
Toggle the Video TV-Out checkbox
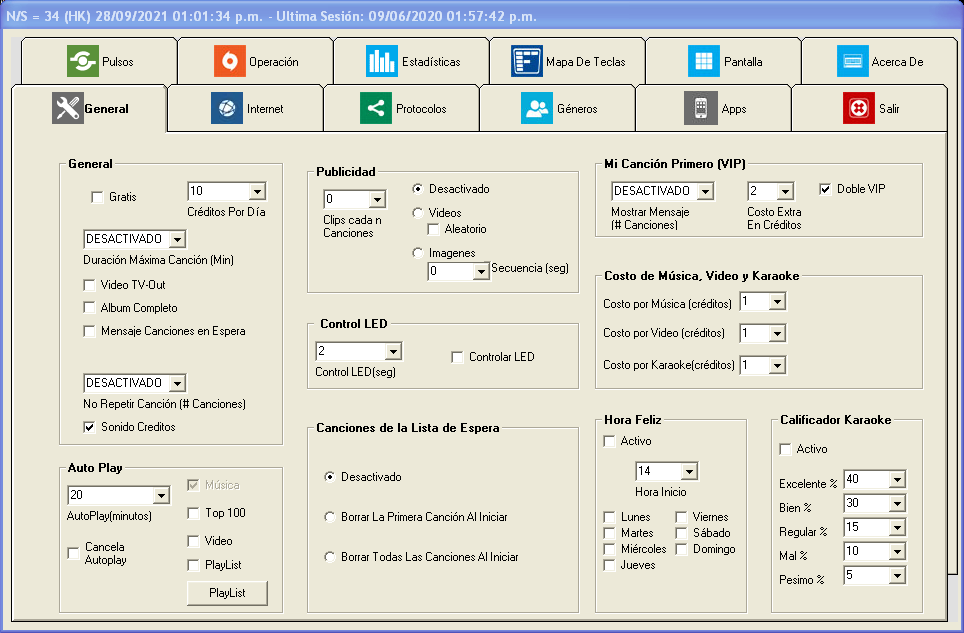(89, 285)
